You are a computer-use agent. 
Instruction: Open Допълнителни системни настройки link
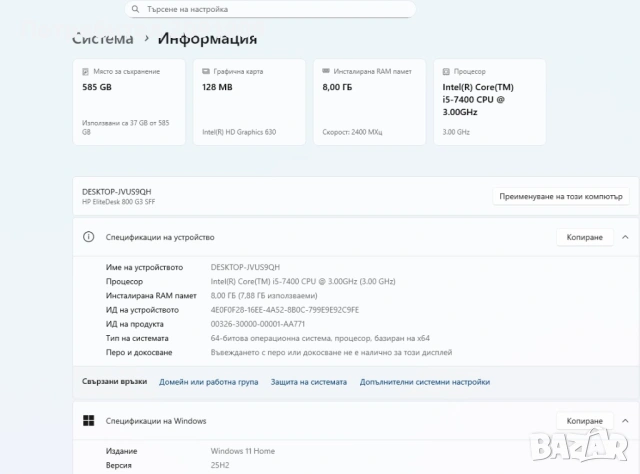(425, 382)
